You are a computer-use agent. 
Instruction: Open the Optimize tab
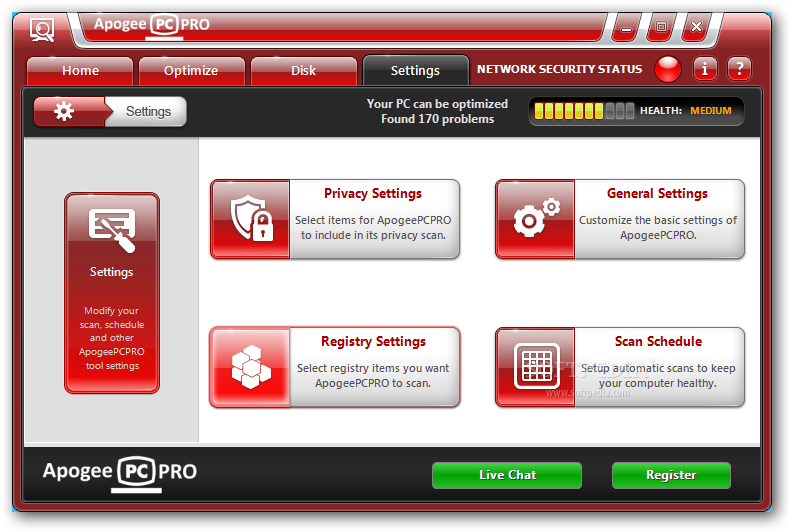pos(191,71)
